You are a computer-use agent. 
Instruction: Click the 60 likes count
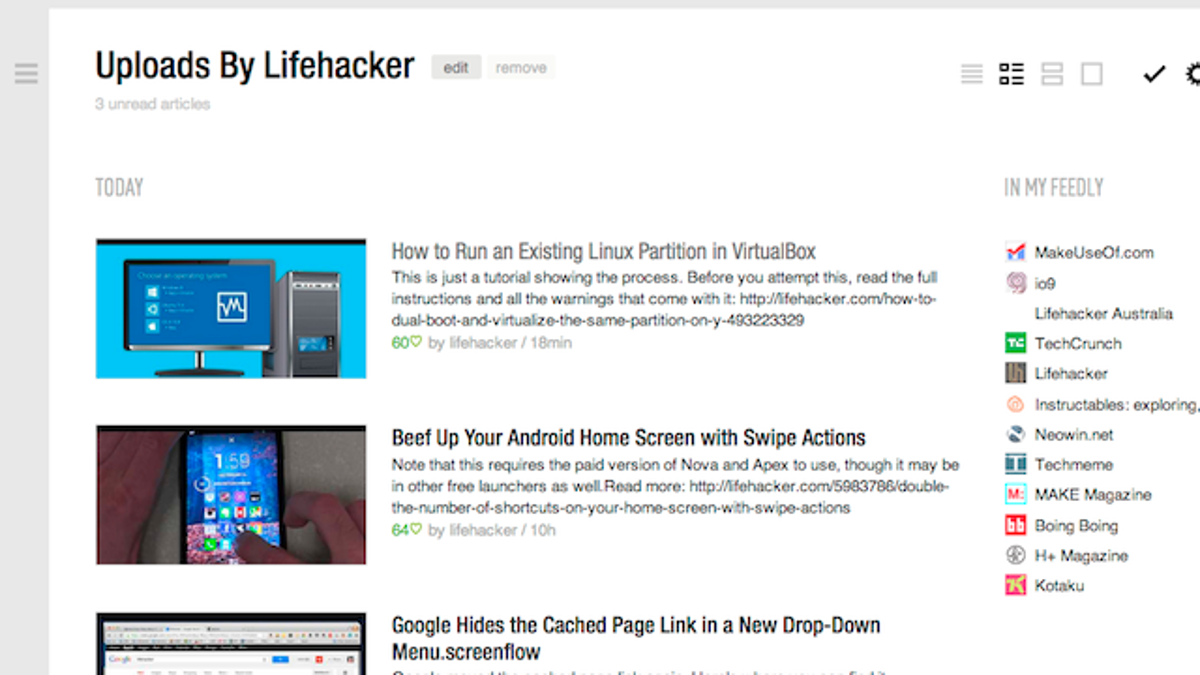point(407,343)
